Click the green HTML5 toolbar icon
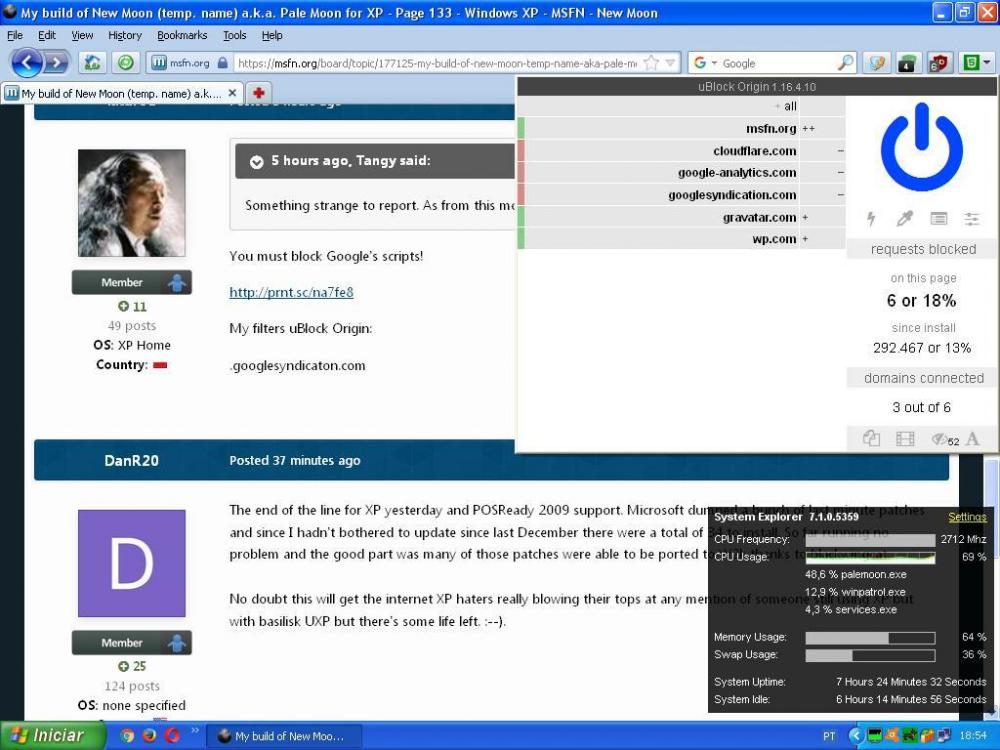1000x750 pixels. click(970, 62)
